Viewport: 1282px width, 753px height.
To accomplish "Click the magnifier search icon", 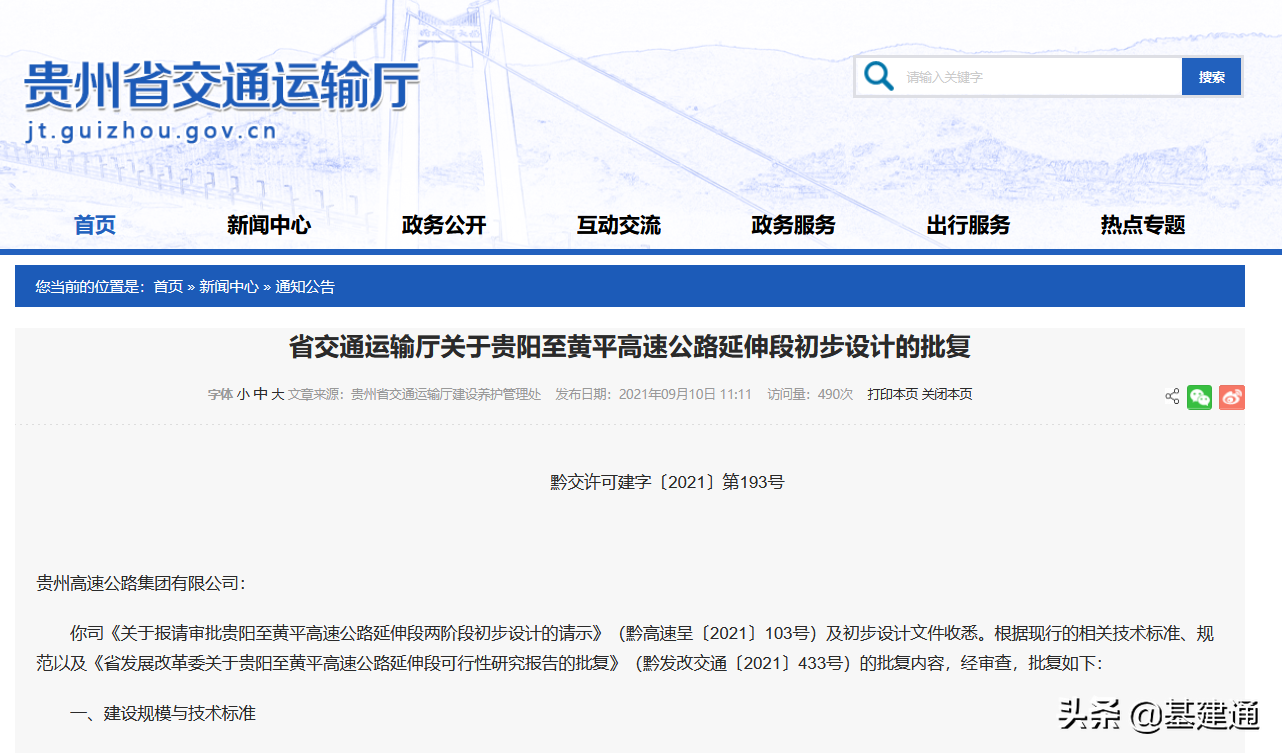I will tap(879, 76).
